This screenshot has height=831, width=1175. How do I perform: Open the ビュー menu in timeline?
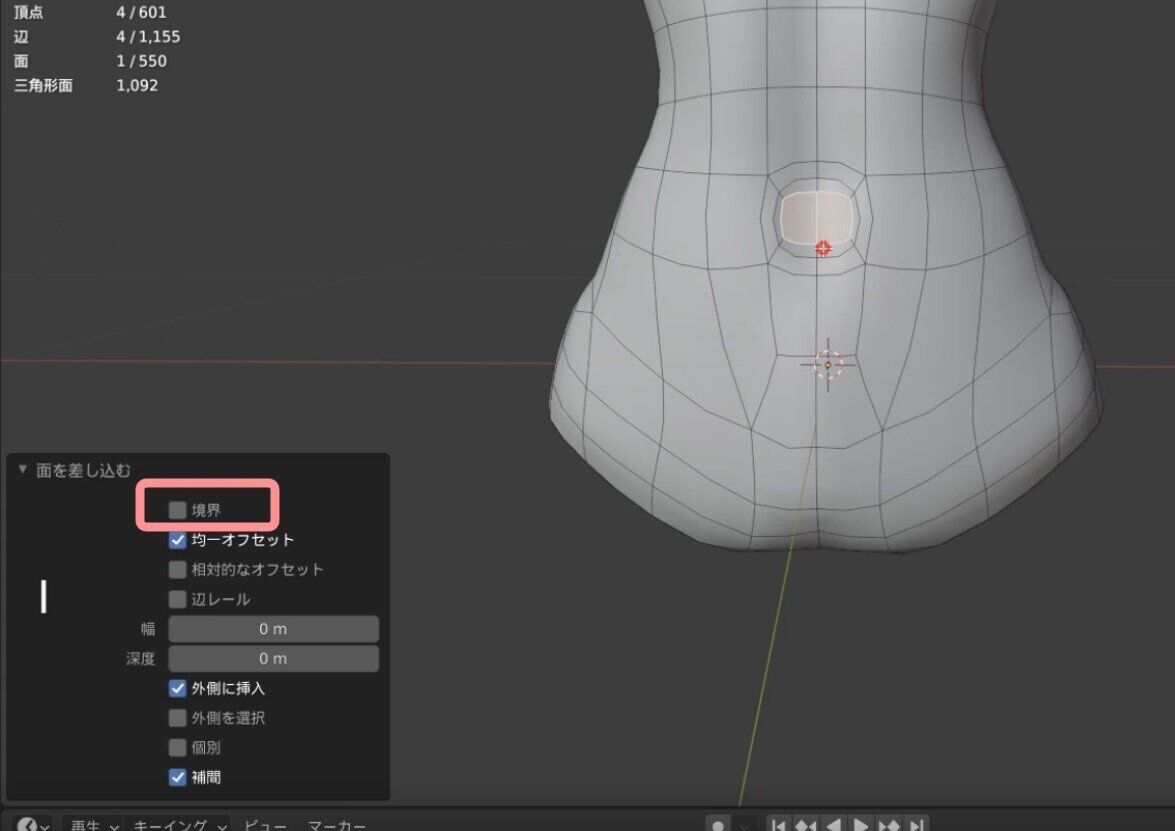tap(265, 825)
